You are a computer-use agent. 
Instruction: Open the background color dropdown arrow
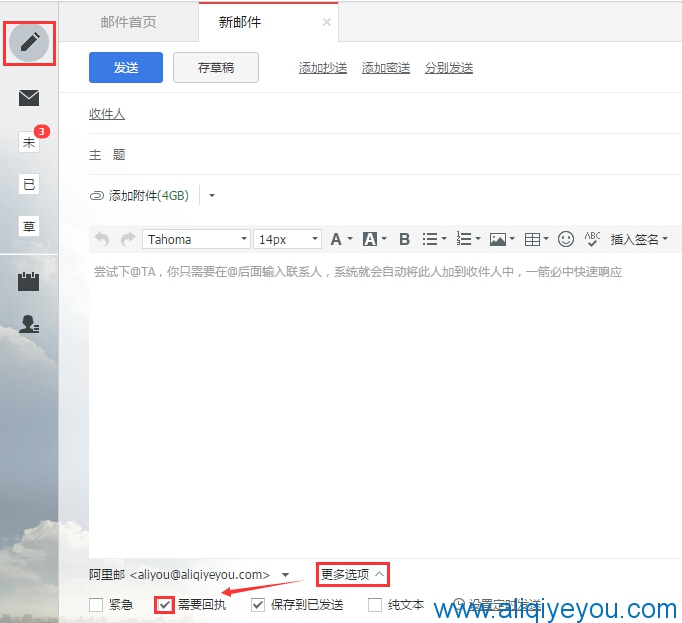(384, 238)
